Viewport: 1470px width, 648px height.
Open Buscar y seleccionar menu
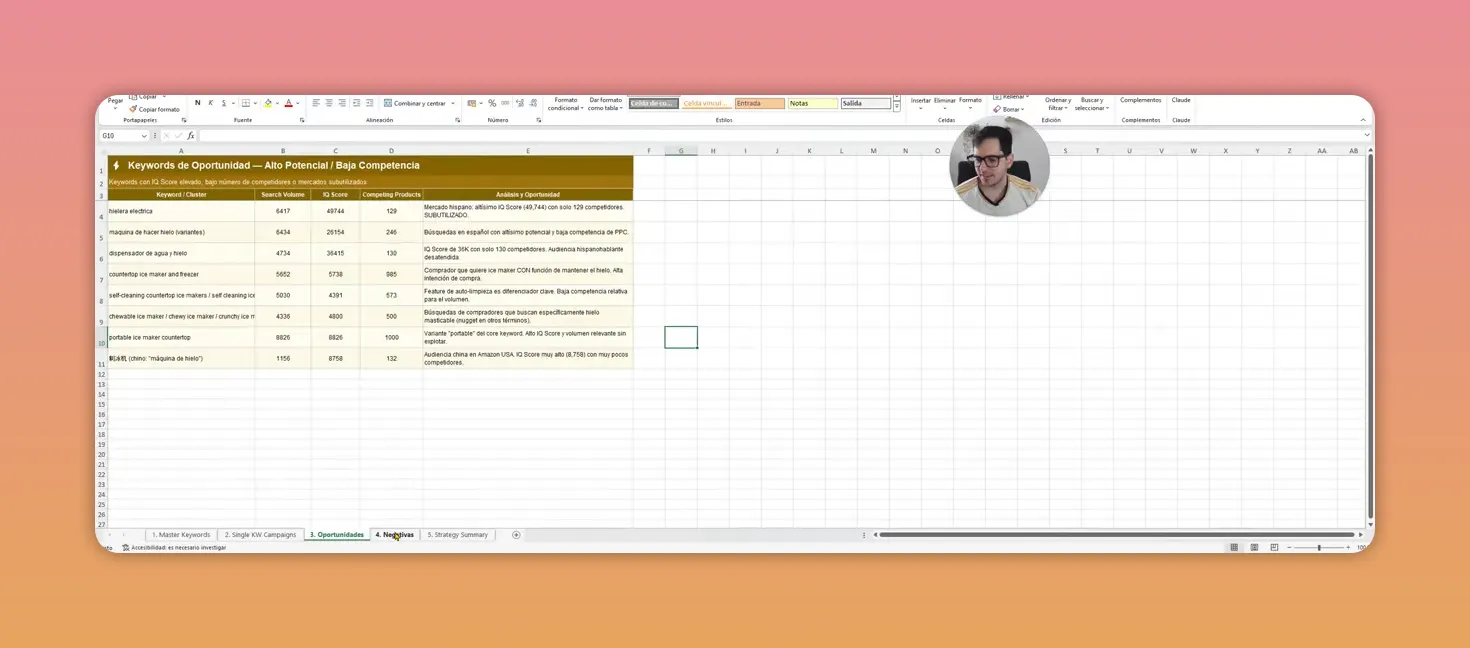point(1092,104)
